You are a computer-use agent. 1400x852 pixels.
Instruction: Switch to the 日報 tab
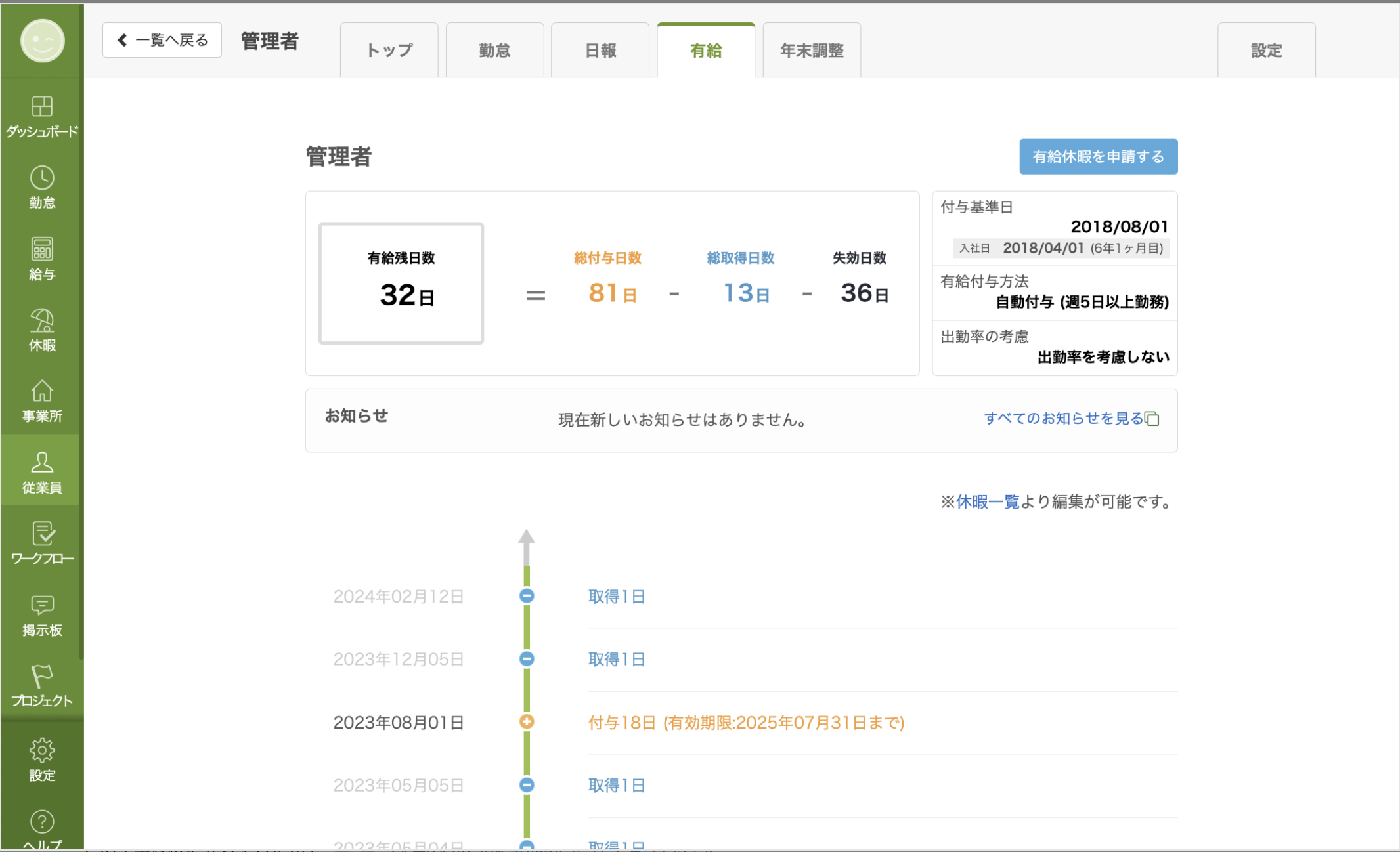click(600, 51)
